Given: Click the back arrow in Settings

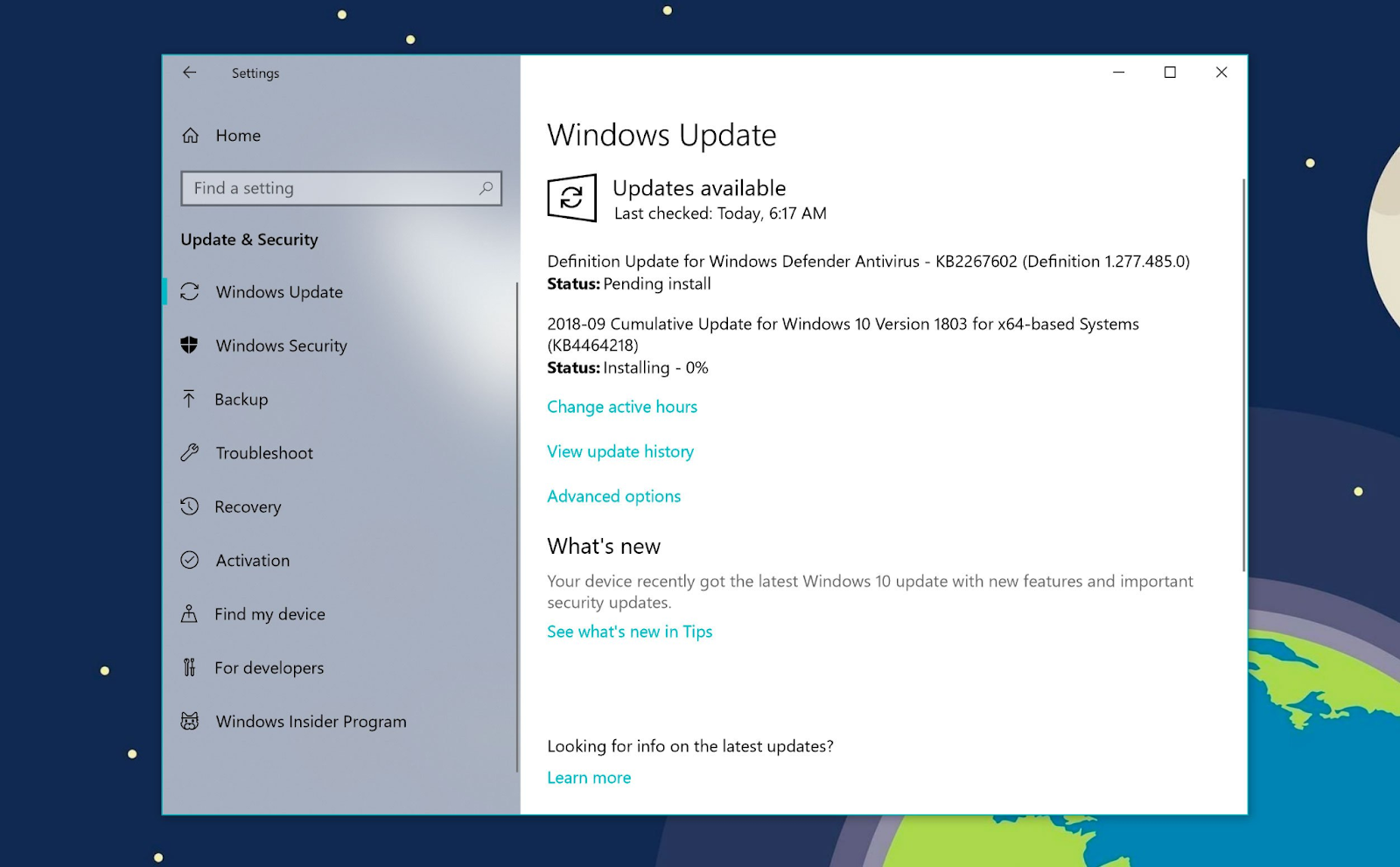Looking at the screenshot, I should click(189, 73).
